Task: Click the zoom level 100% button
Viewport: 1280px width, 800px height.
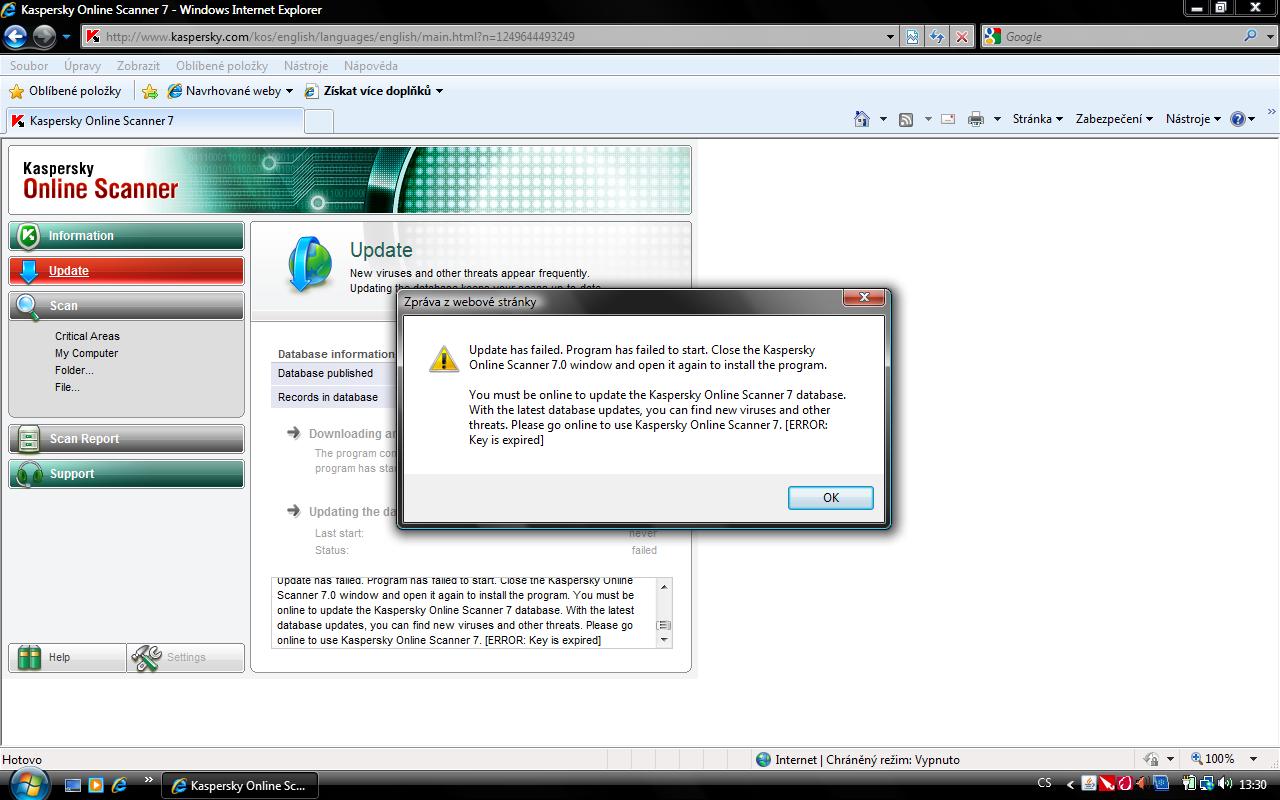Action: (x=1212, y=759)
